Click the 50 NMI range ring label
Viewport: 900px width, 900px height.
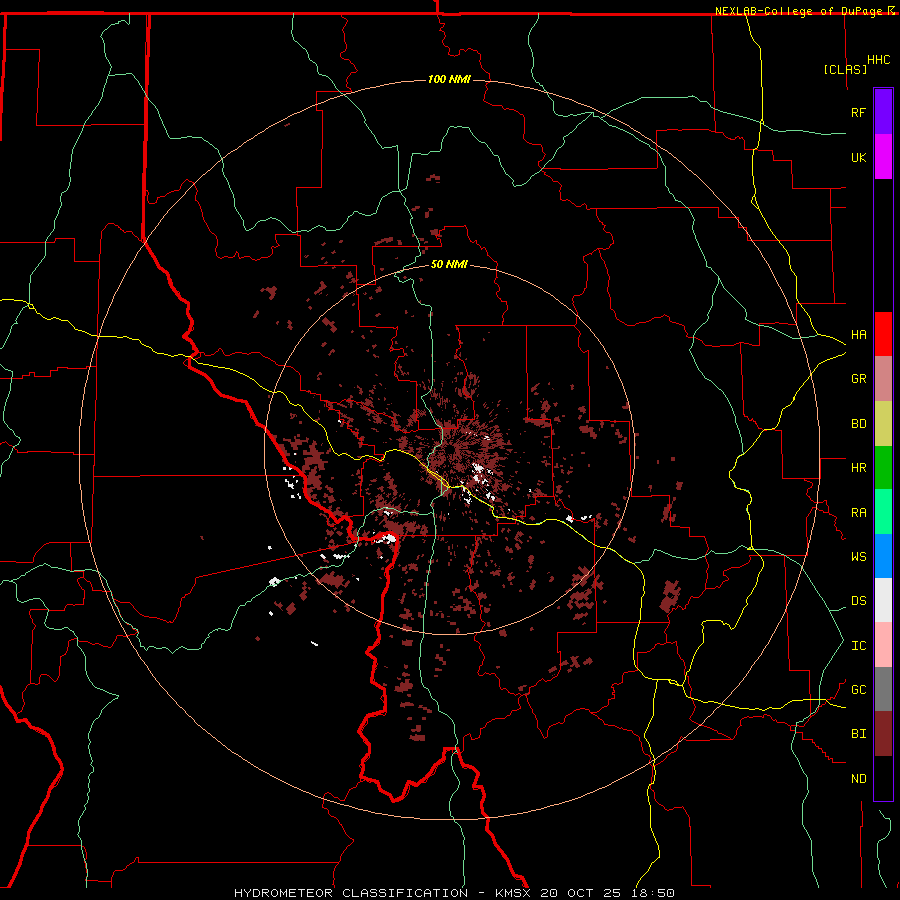(449, 264)
